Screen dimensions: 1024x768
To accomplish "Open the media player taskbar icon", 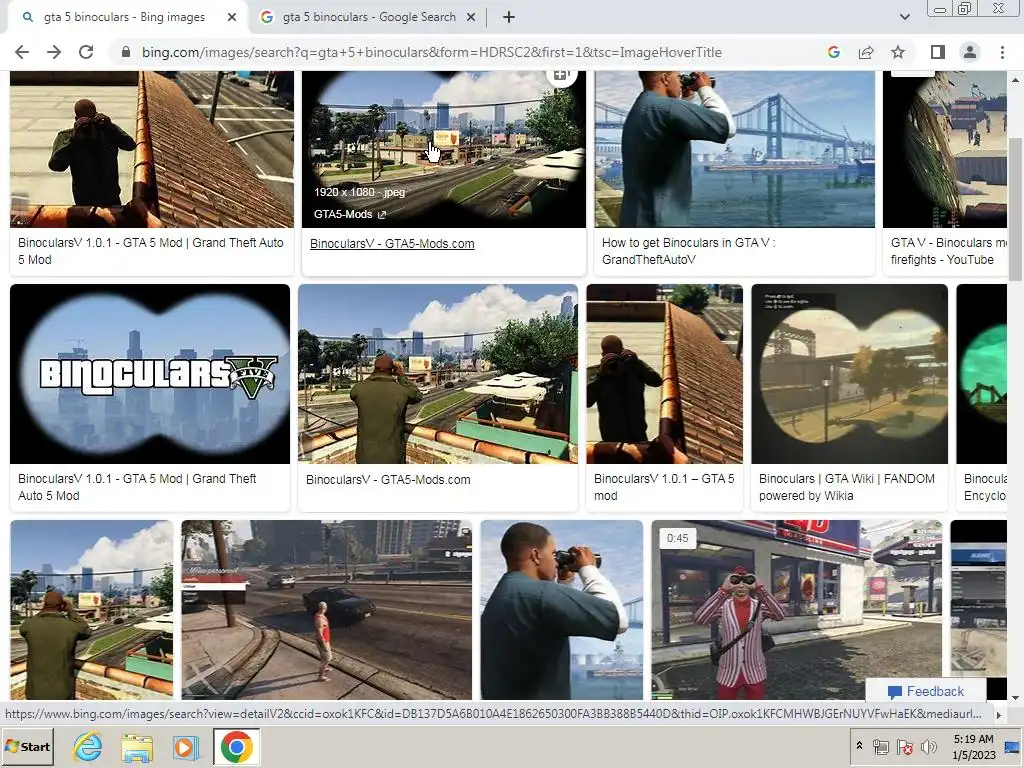I will pos(185,747).
